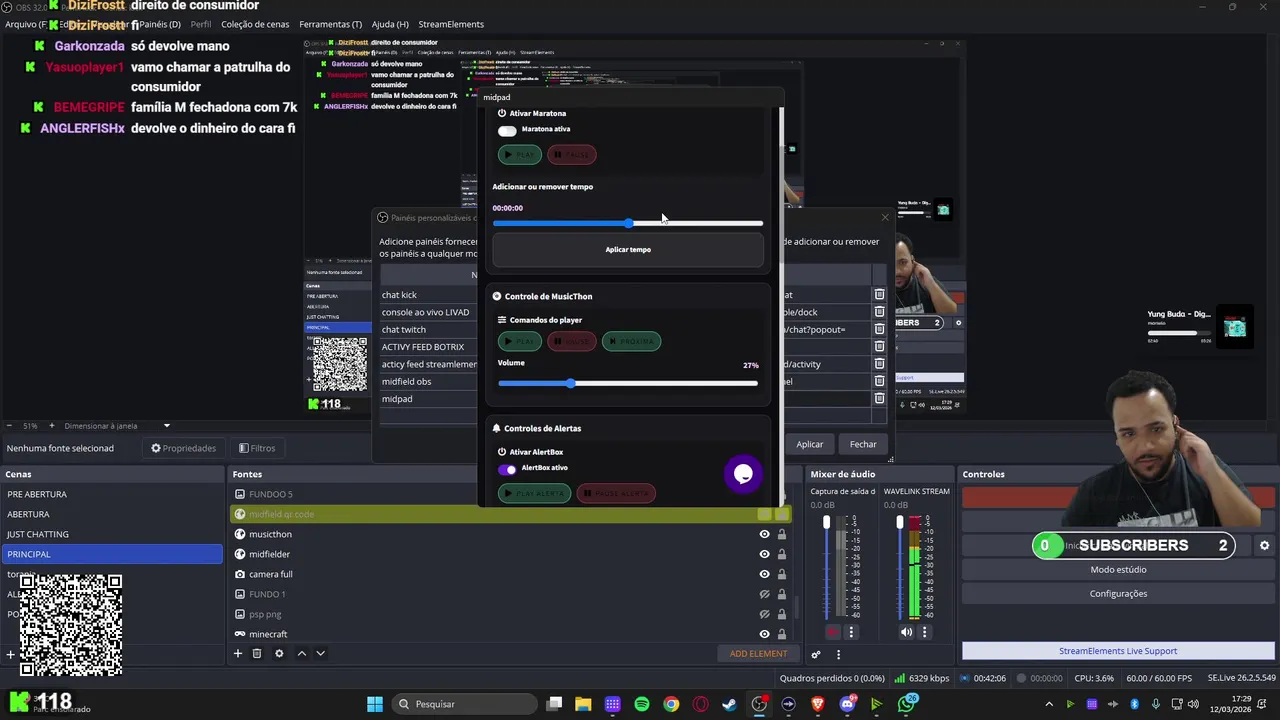Image resolution: width=1280 pixels, height=720 pixels.
Task: Select the PRE ABERTURA scene
Action: (x=112, y=494)
